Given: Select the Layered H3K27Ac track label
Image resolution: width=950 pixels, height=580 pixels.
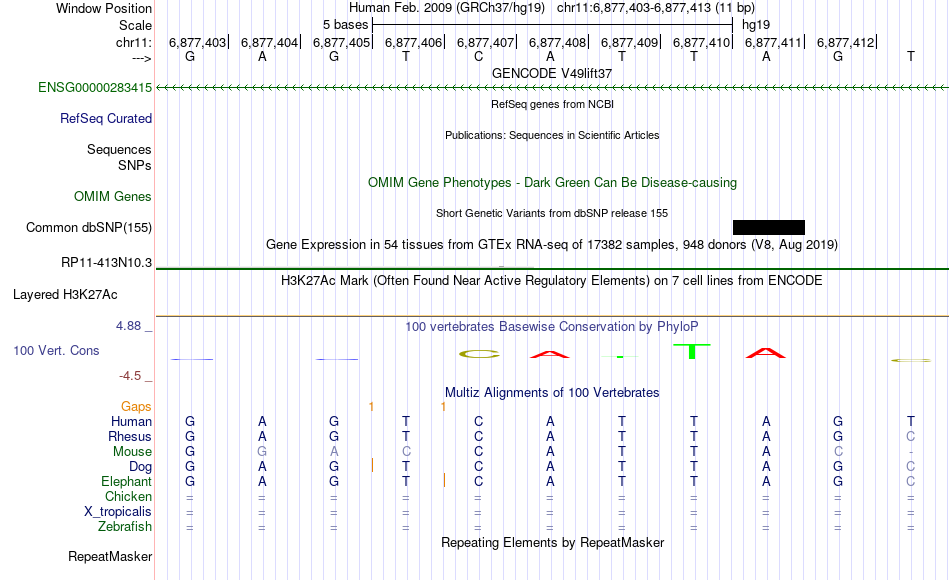Looking at the screenshot, I should [x=65, y=295].
